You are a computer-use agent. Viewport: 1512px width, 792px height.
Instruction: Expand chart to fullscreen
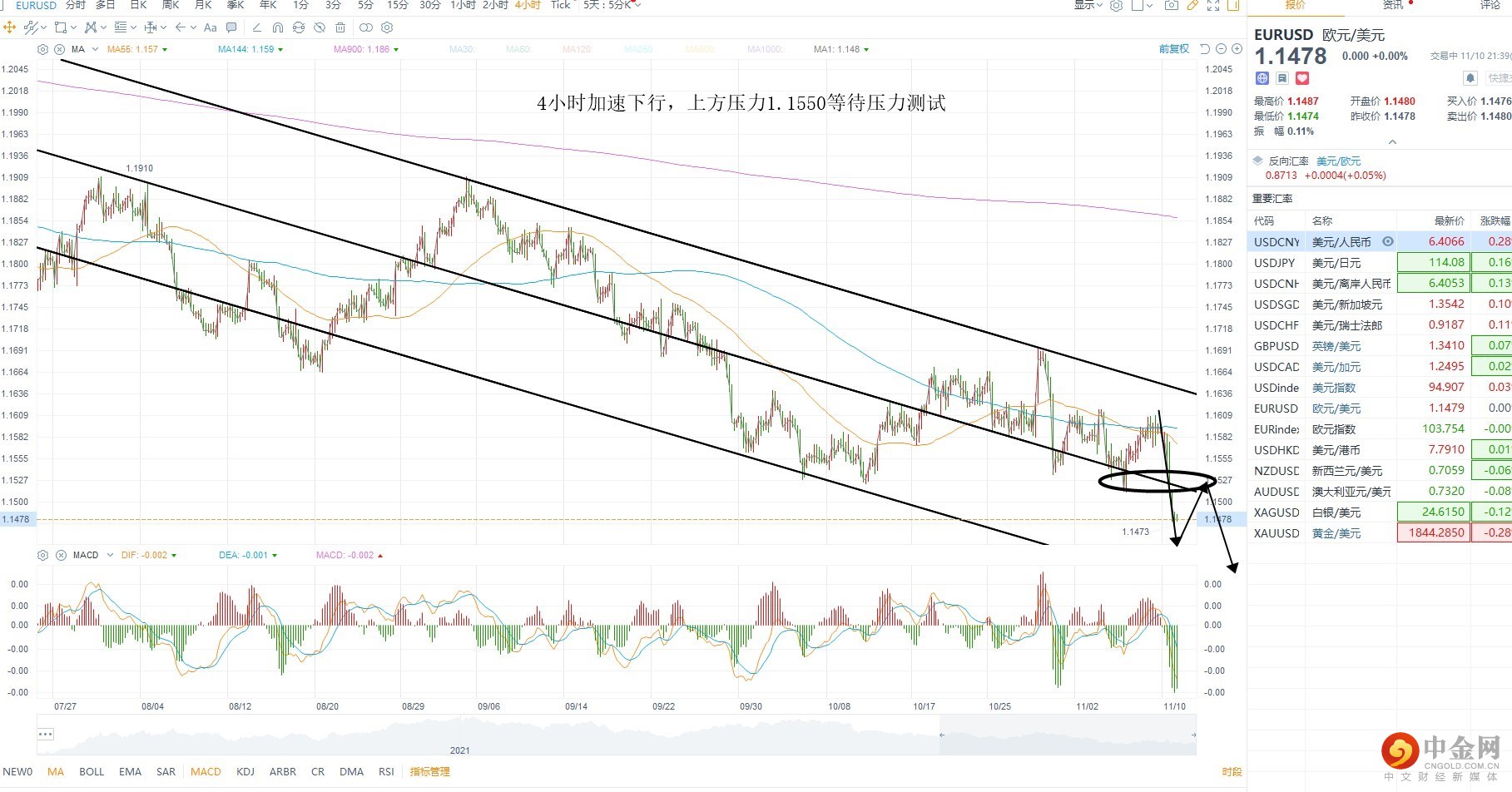tap(1213, 5)
